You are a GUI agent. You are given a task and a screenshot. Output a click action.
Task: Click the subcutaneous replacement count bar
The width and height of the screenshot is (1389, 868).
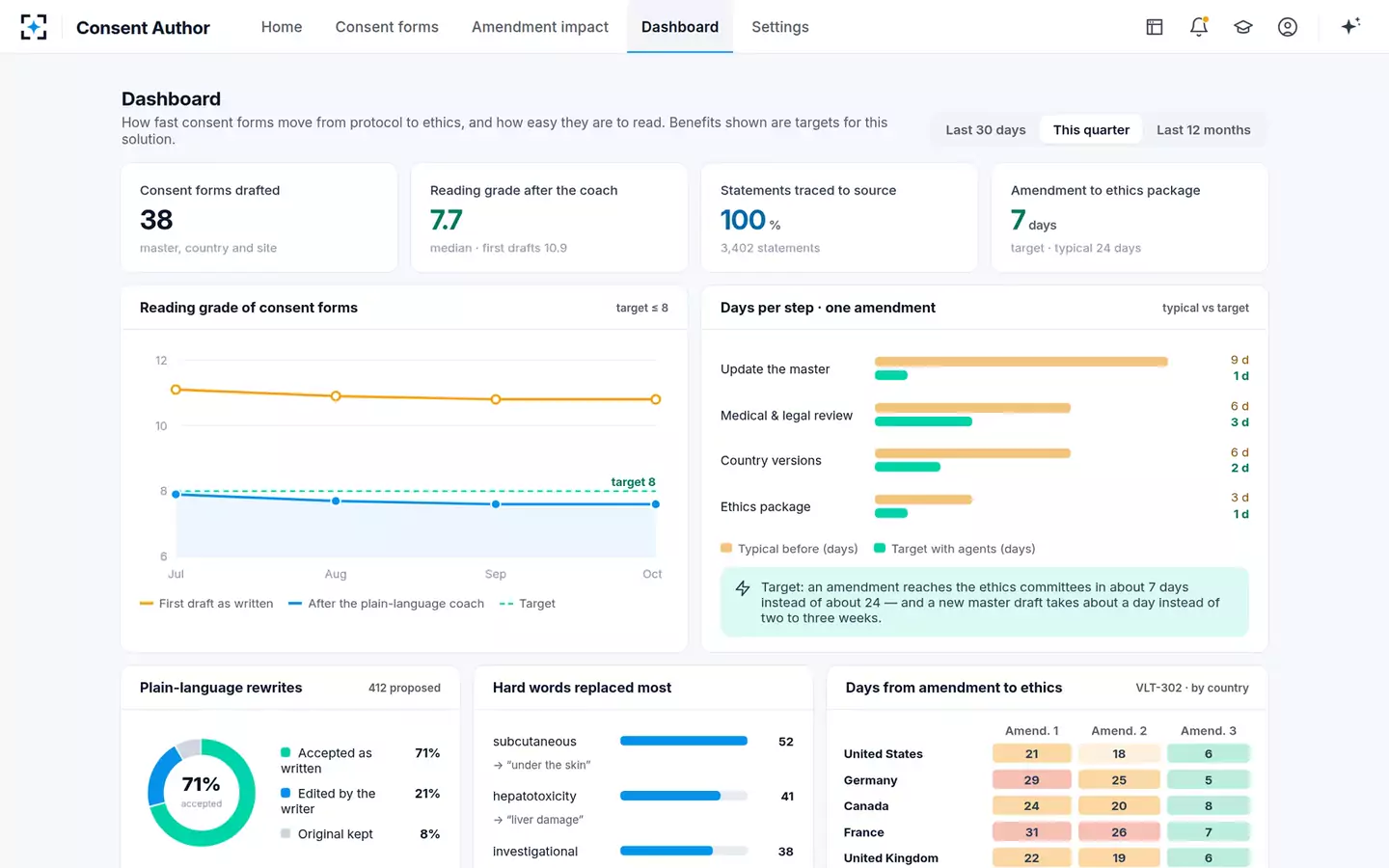click(x=684, y=741)
